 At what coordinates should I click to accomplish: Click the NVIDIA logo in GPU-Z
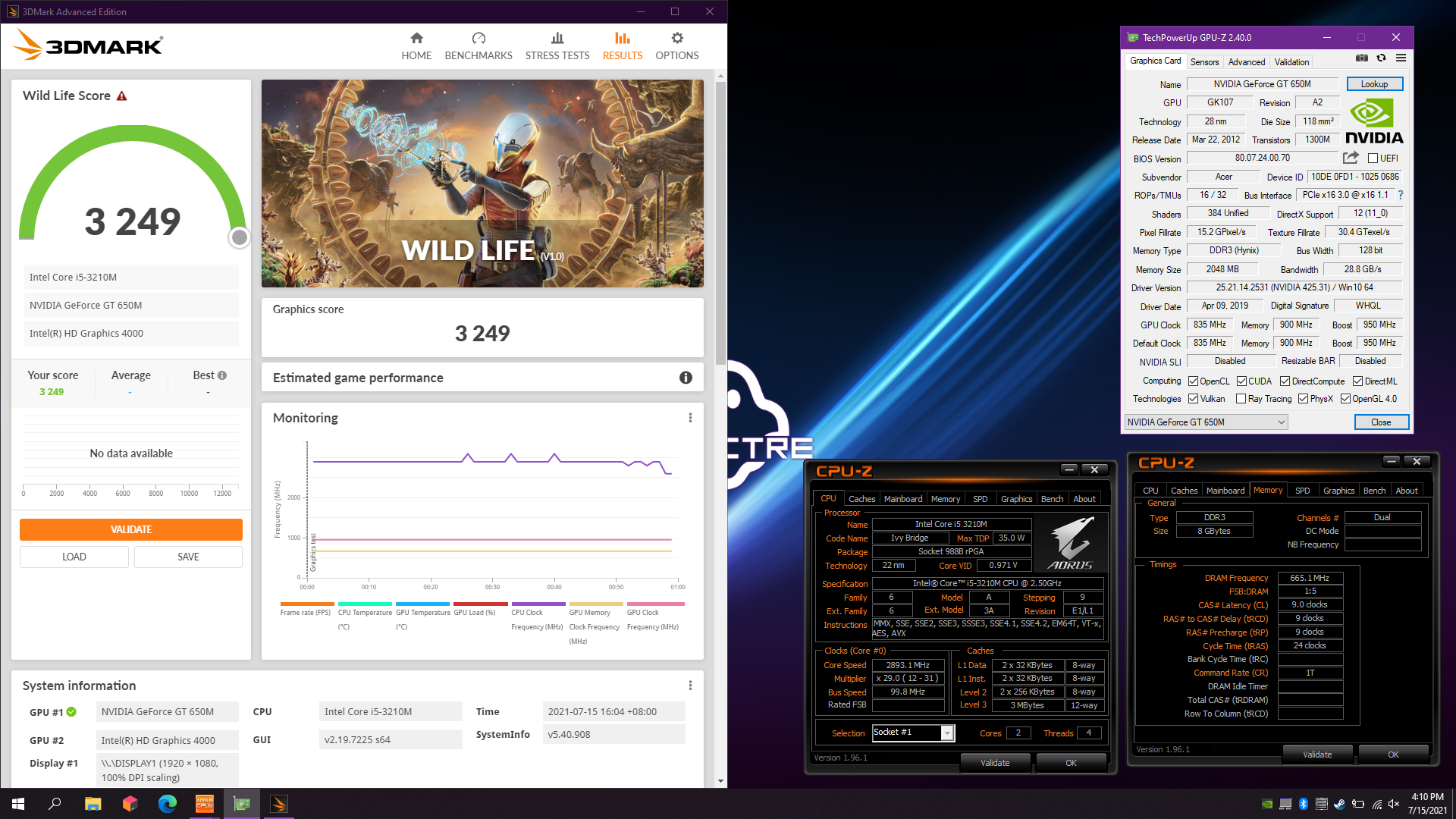tap(1373, 121)
